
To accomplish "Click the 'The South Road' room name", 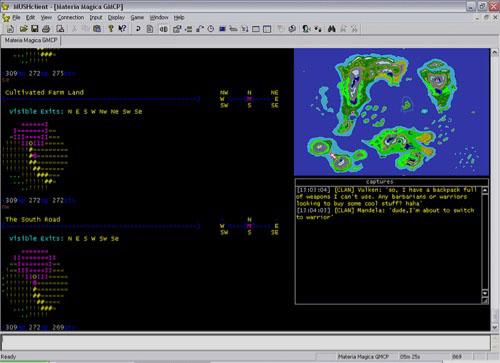I will (33, 219).
